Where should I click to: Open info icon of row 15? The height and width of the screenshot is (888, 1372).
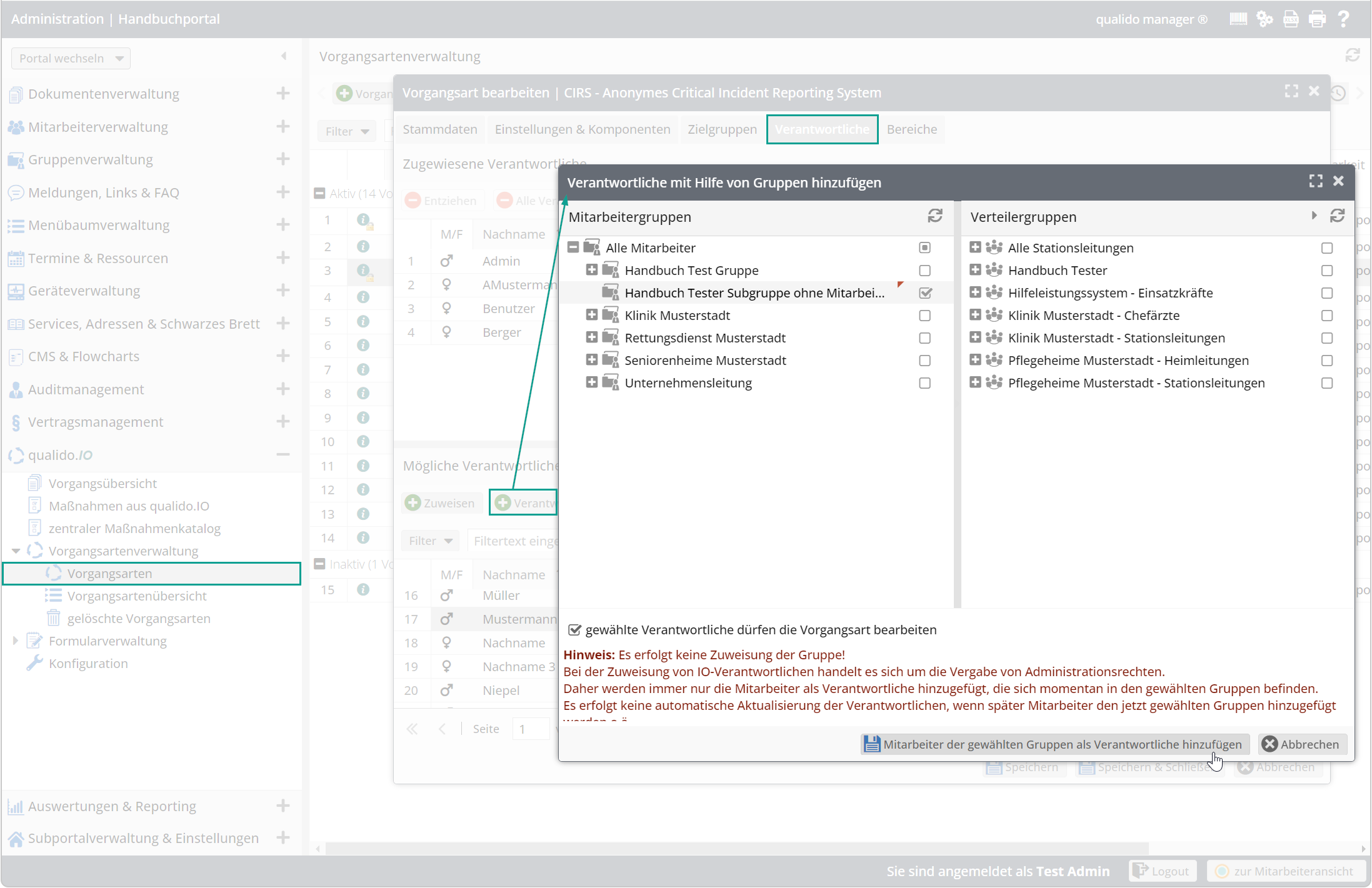[363, 589]
